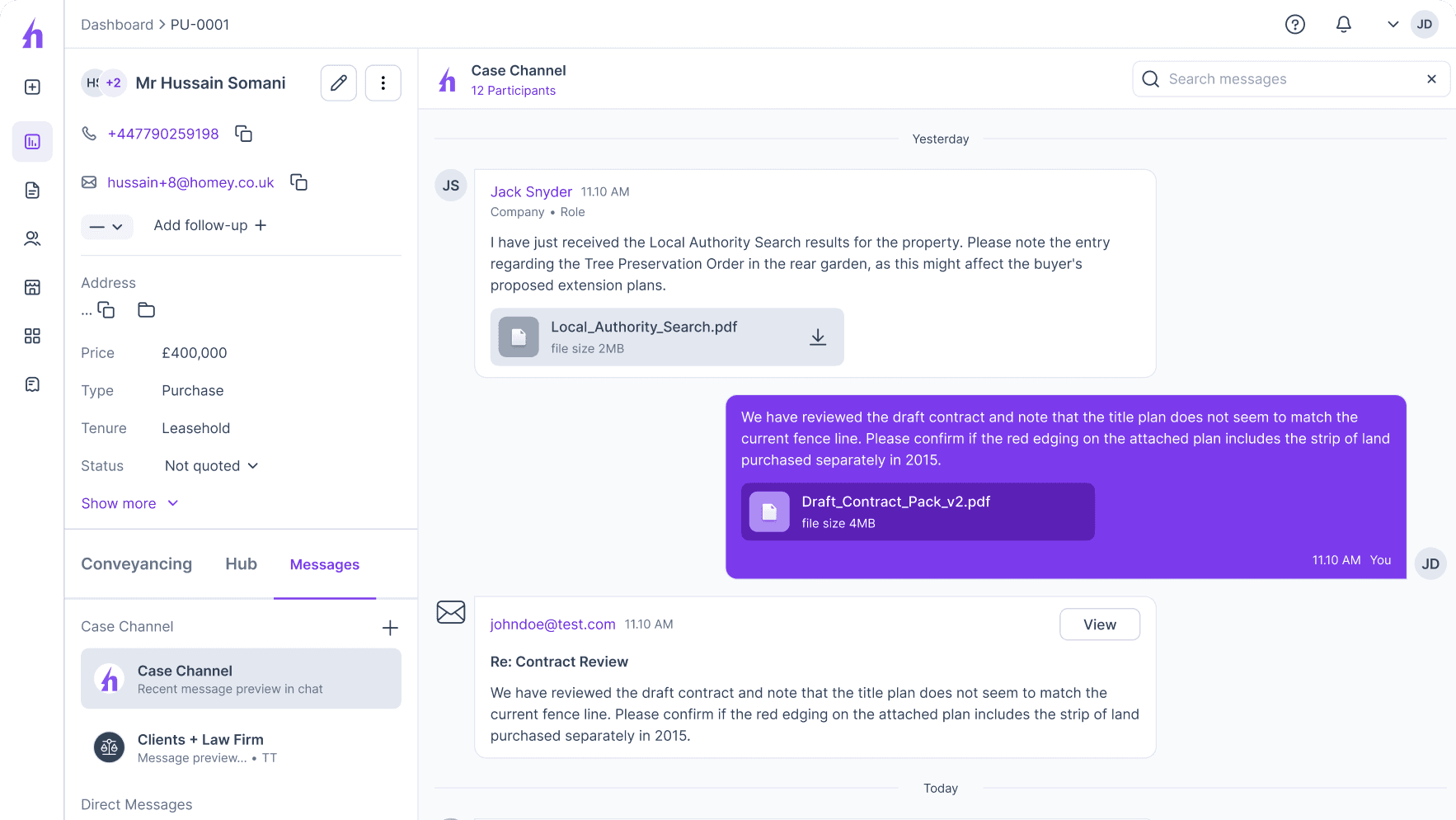Open the Not quoted status dropdown

coord(211,466)
